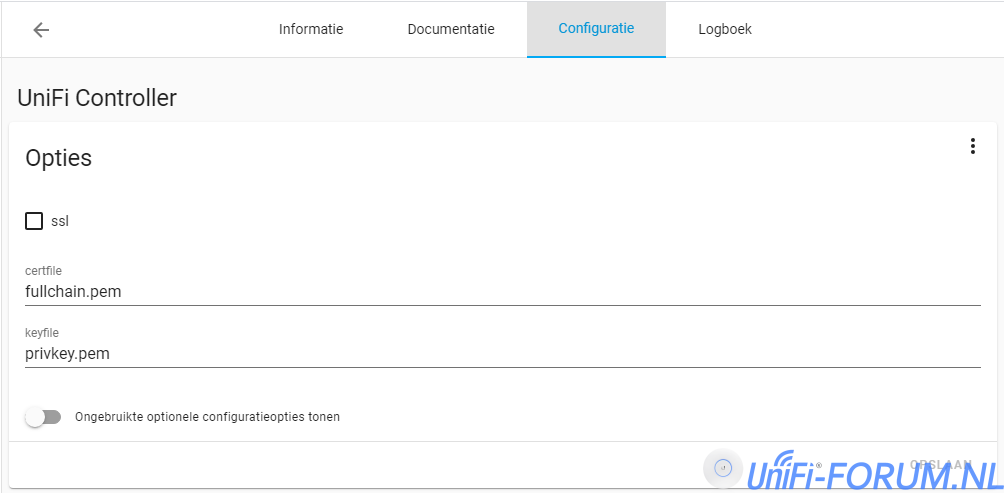Click the Opties card heading

(x=58, y=158)
